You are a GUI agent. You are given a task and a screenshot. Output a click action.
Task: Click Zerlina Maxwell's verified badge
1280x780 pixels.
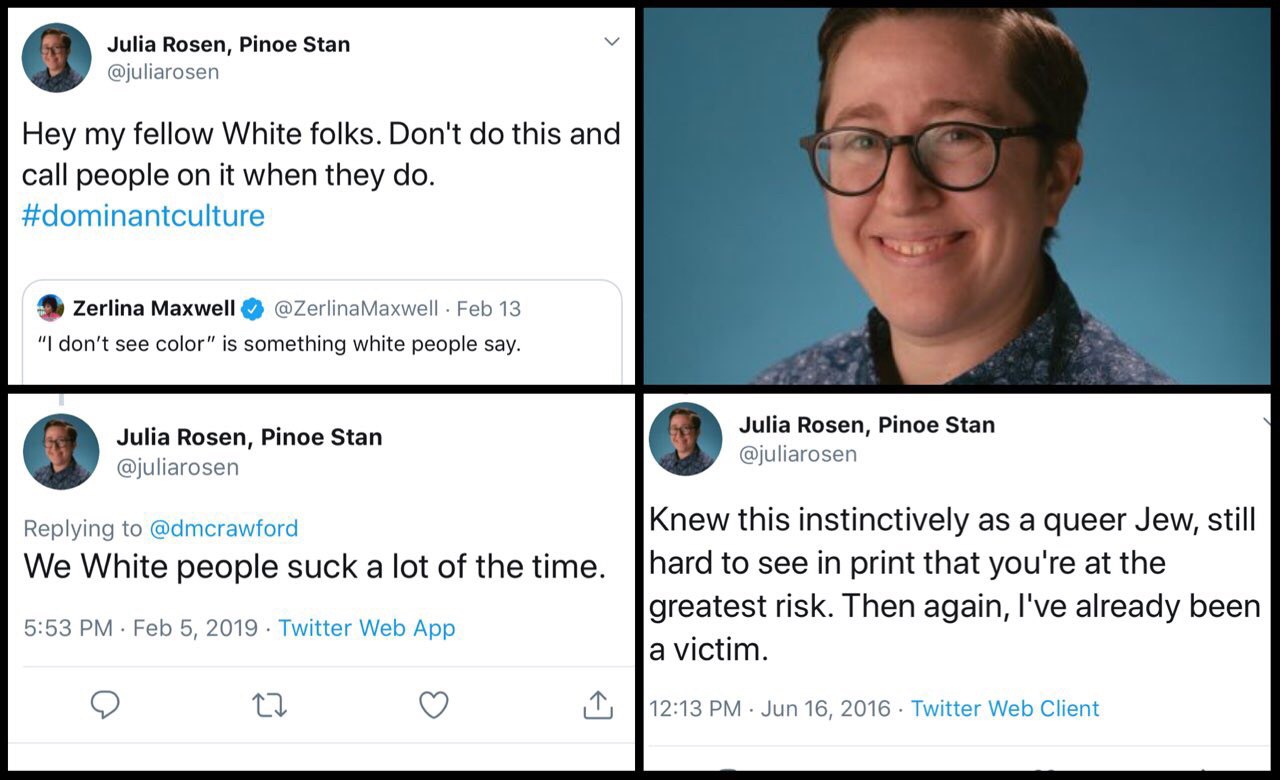coord(253,309)
